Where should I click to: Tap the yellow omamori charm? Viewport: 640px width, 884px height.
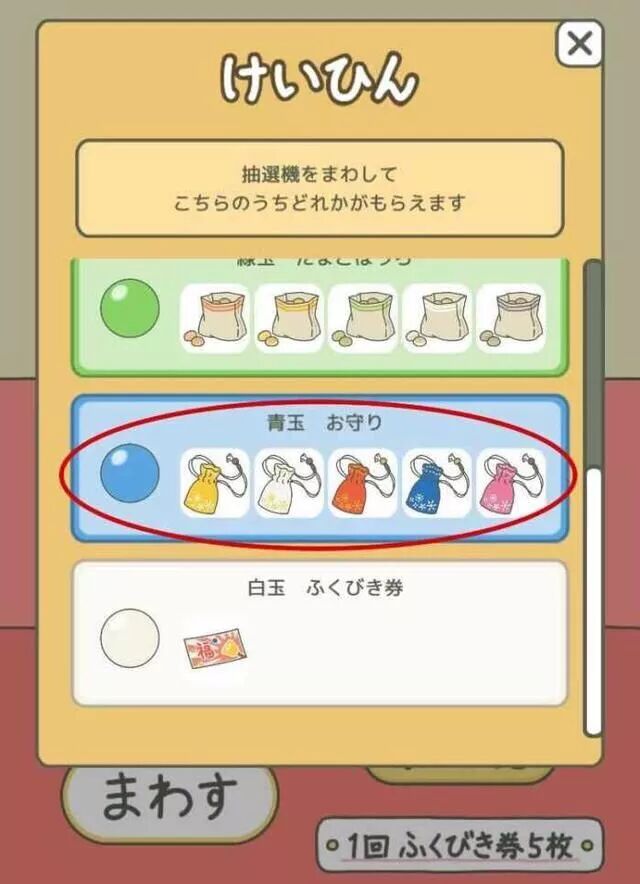click(215, 483)
